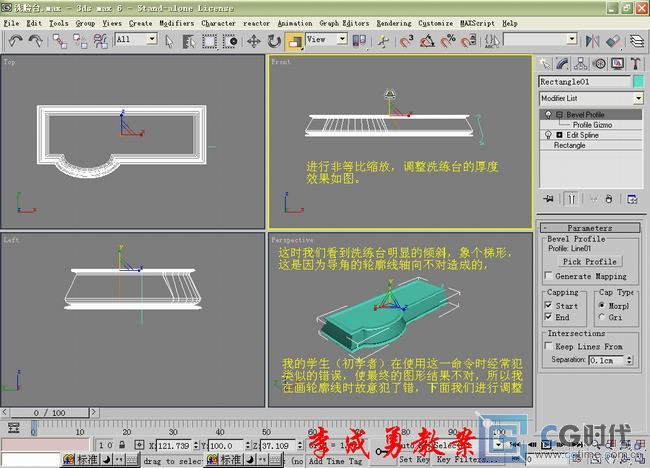The height and width of the screenshot is (468, 650).
Task: Click Rectangular Selection Region icon
Action: click(209, 41)
